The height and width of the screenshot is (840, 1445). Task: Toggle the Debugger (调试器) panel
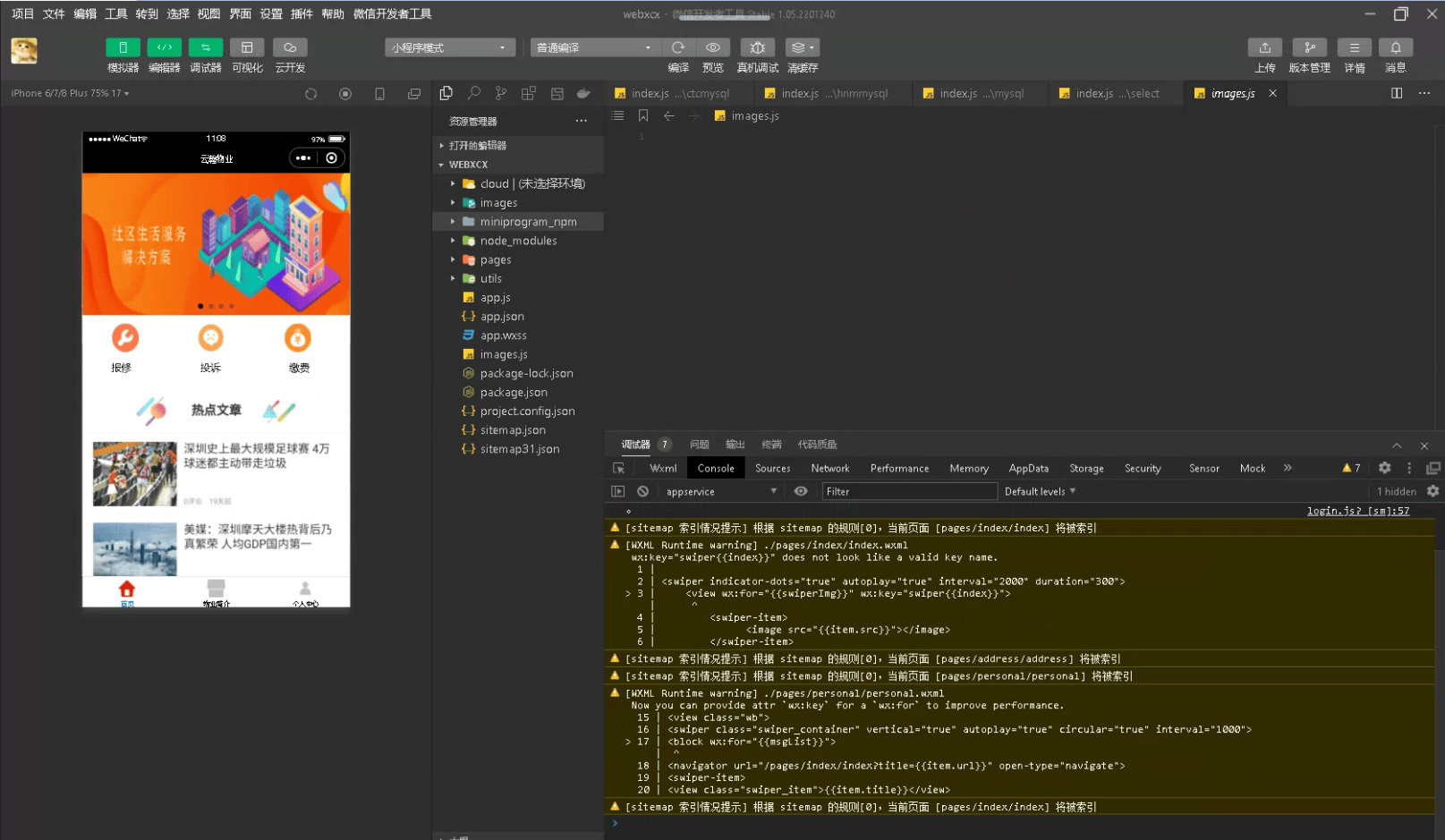coord(206,47)
